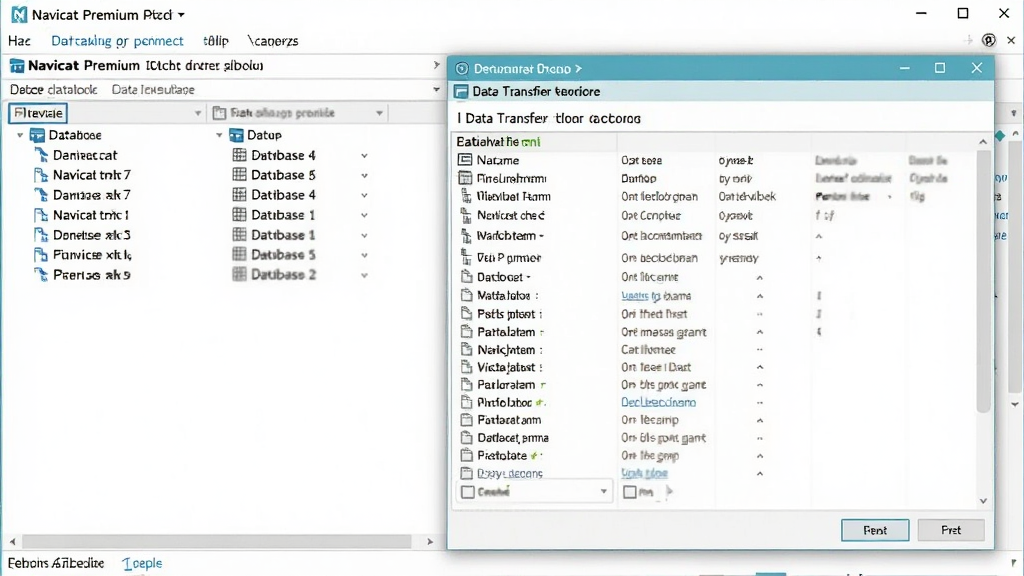Image resolution: width=1024 pixels, height=576 pixels.
Task: Click the Finelirehmmi row icon
Action: pos(465,178)
